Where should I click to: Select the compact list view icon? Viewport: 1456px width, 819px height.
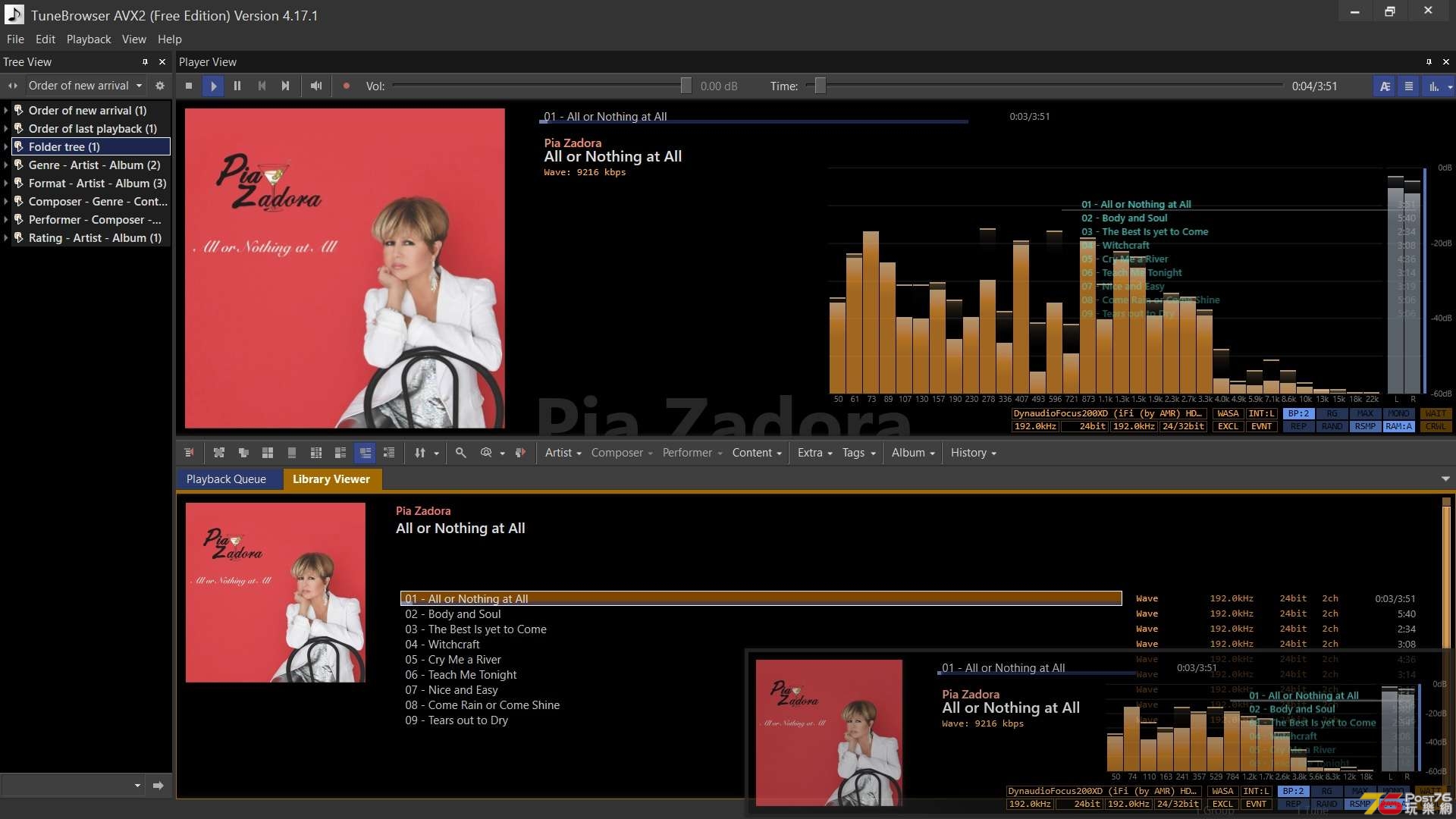(389, 453)
